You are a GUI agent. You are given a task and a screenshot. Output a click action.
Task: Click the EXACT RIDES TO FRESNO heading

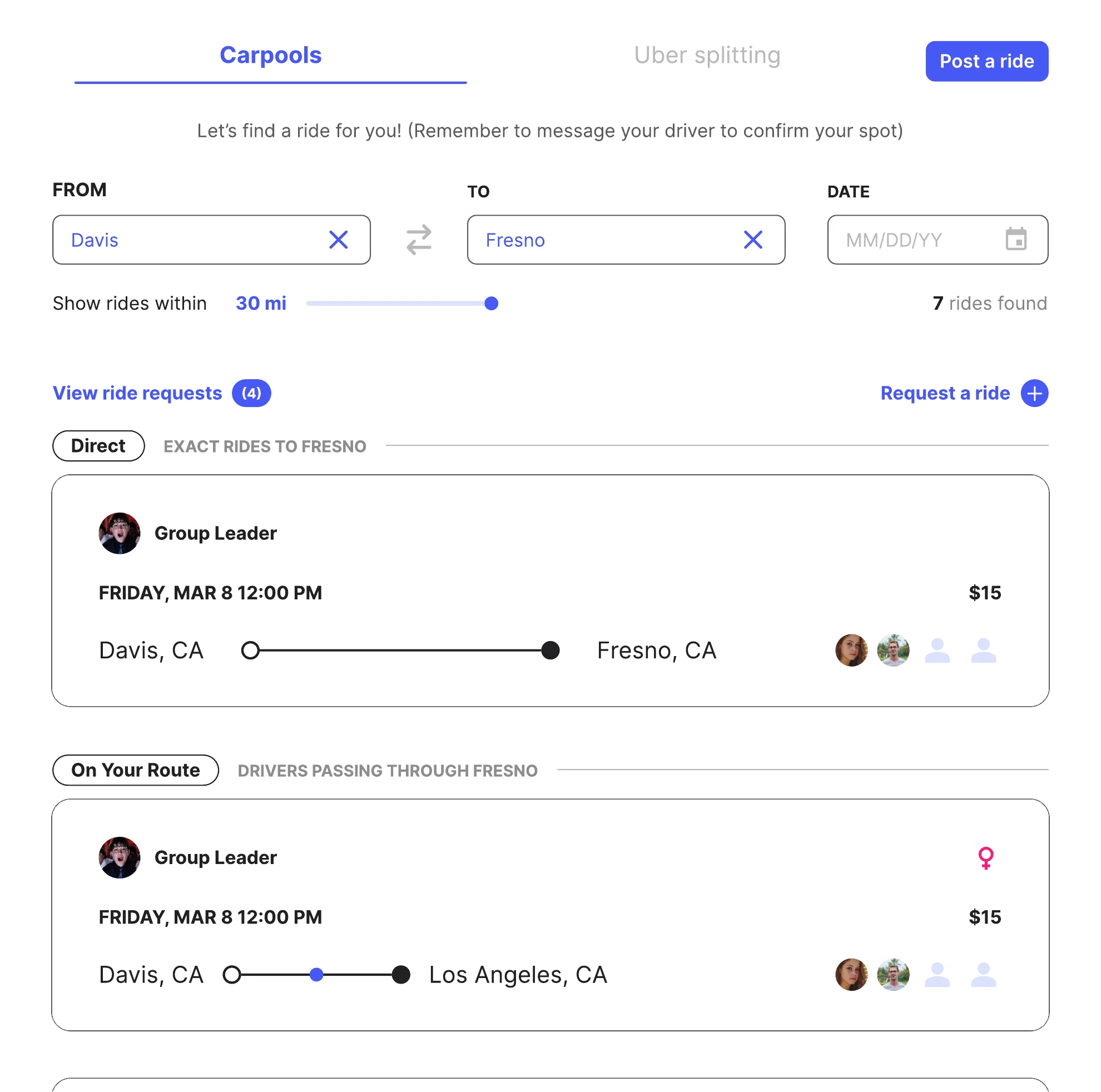click(265, 446)
